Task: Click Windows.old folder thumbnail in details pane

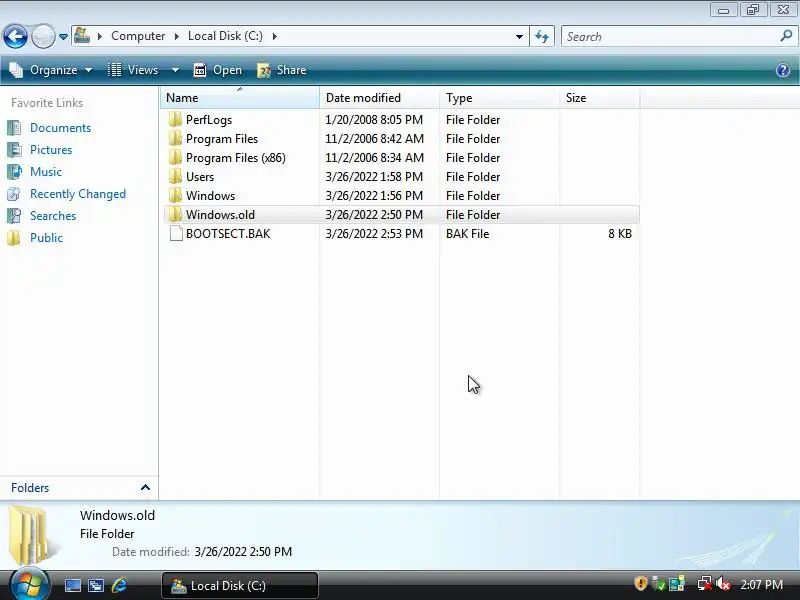Action: [x=33, y=535]
